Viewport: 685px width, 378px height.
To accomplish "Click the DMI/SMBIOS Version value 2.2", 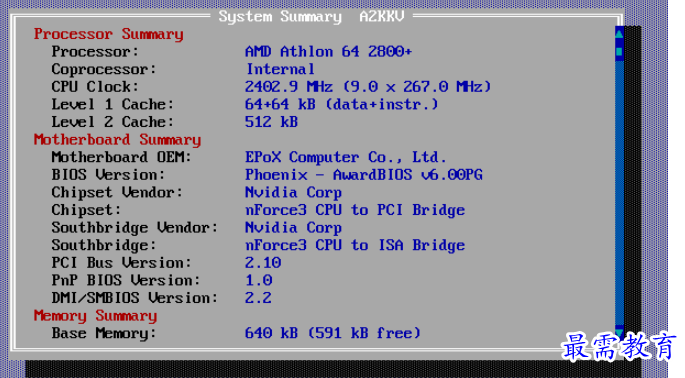I will pos(258,298).
